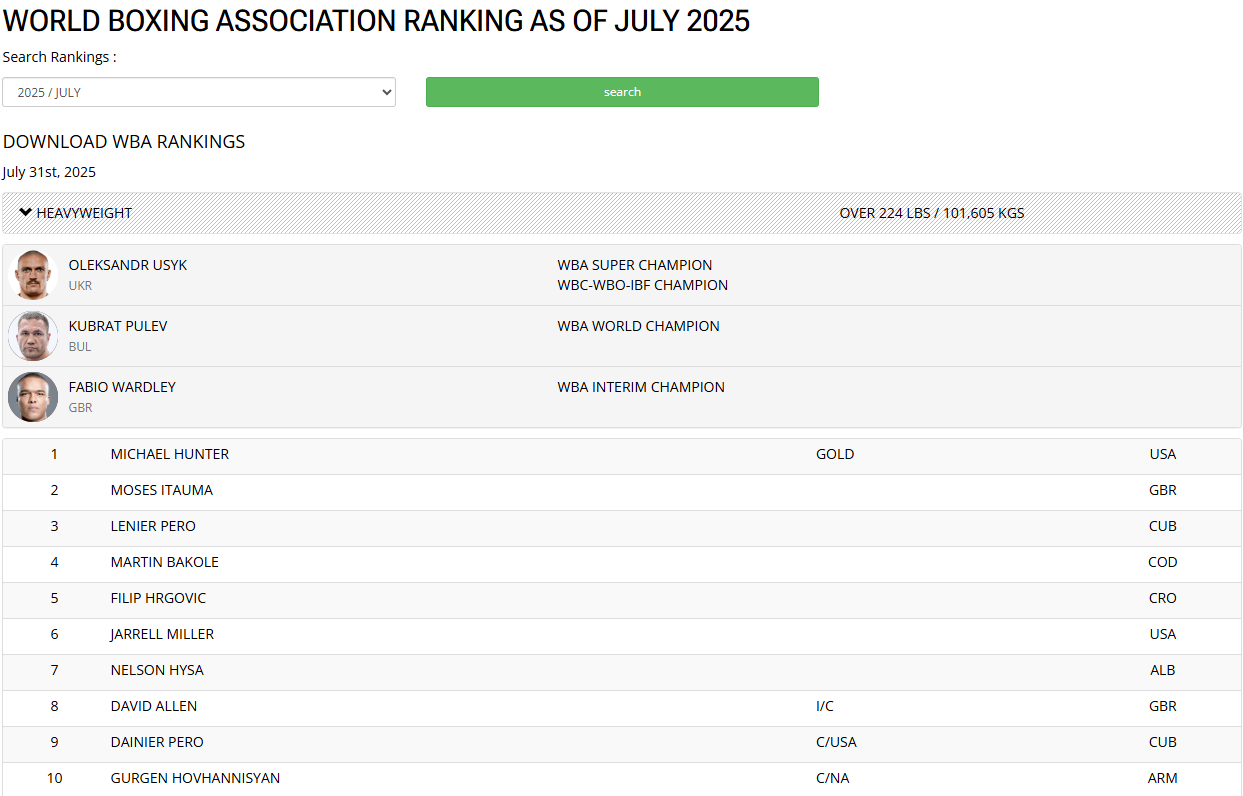Open the 2025 / JULY rankings date dropdown

pyautogui.click(x=199, y=92)
